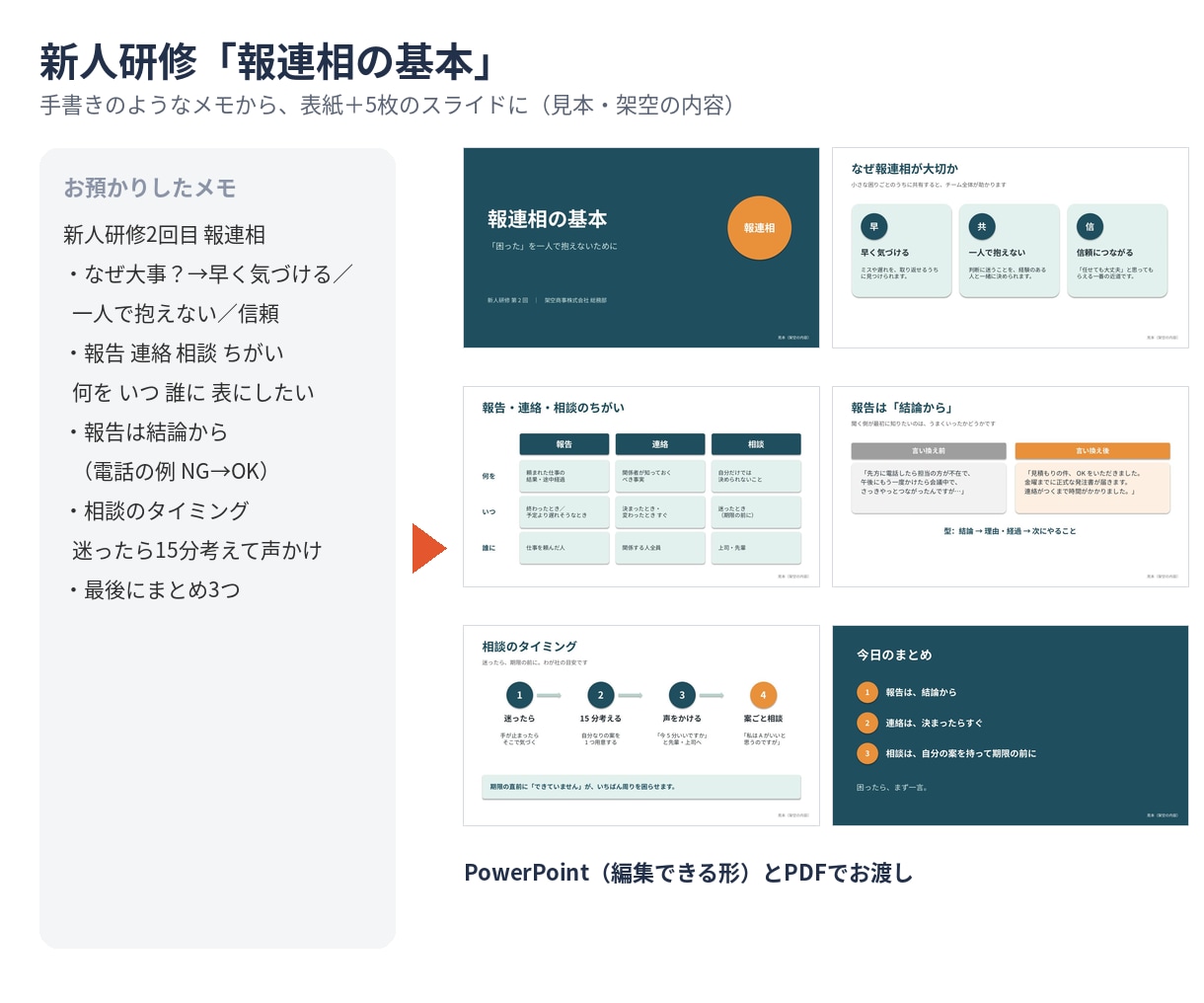The image size is (1204, 1003).
Task: Open the なぜ報連相が大切か slide thumbnail
Action: pyautogui.click(x=1011, y=248)
